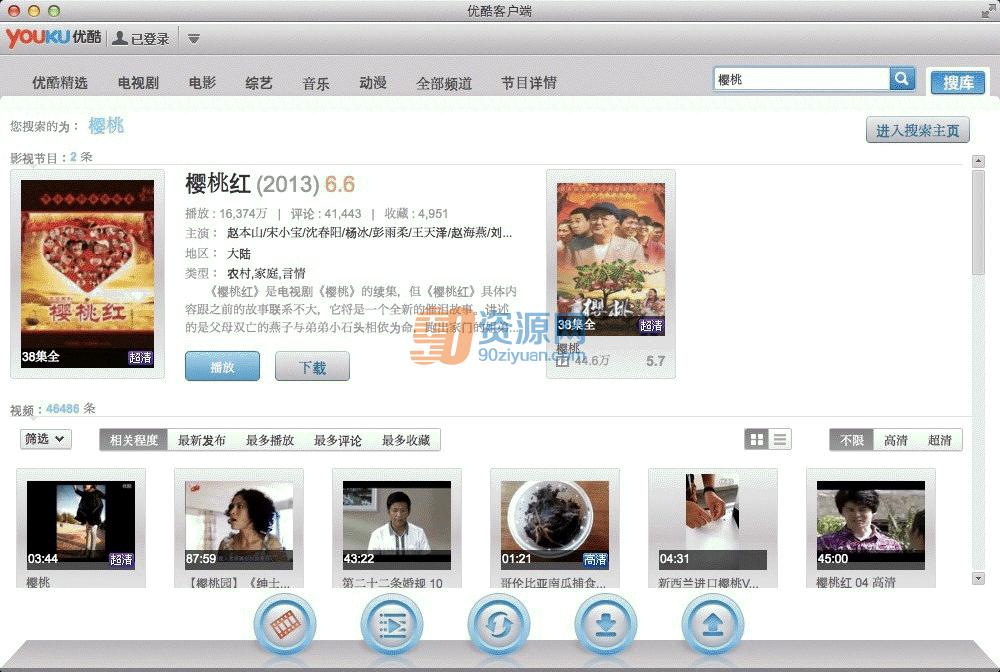Click the 樱桃 search keyword link
1000x672 pixels.
(x=106, y=126)
